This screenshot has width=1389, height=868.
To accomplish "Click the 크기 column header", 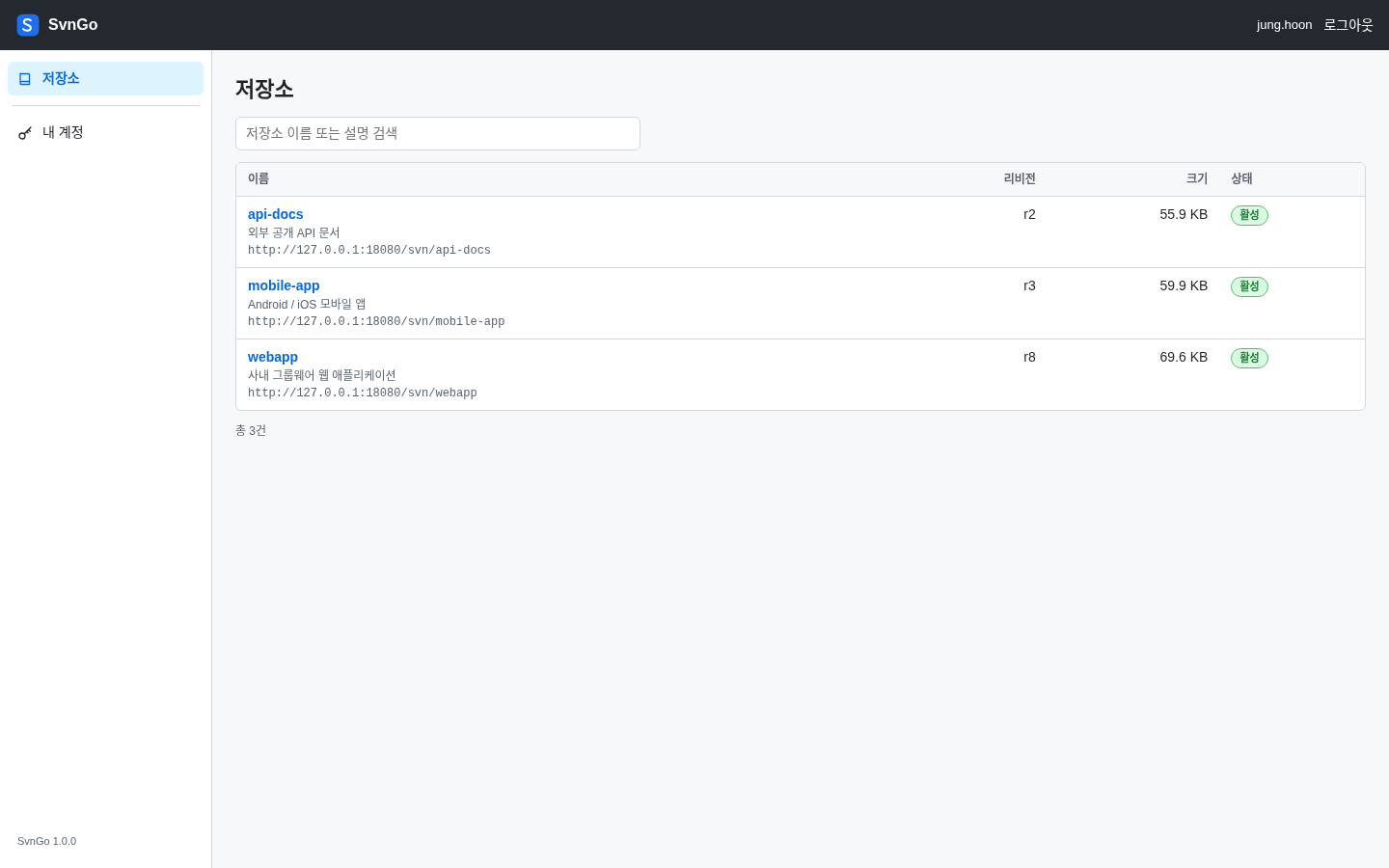I will tap(1197, 178).
